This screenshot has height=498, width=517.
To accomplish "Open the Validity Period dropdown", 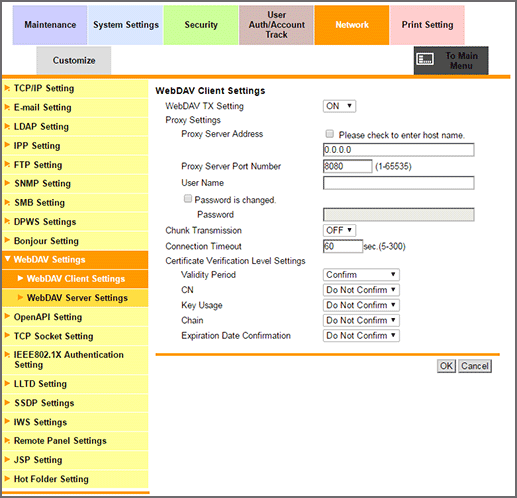I will [361, 275].
